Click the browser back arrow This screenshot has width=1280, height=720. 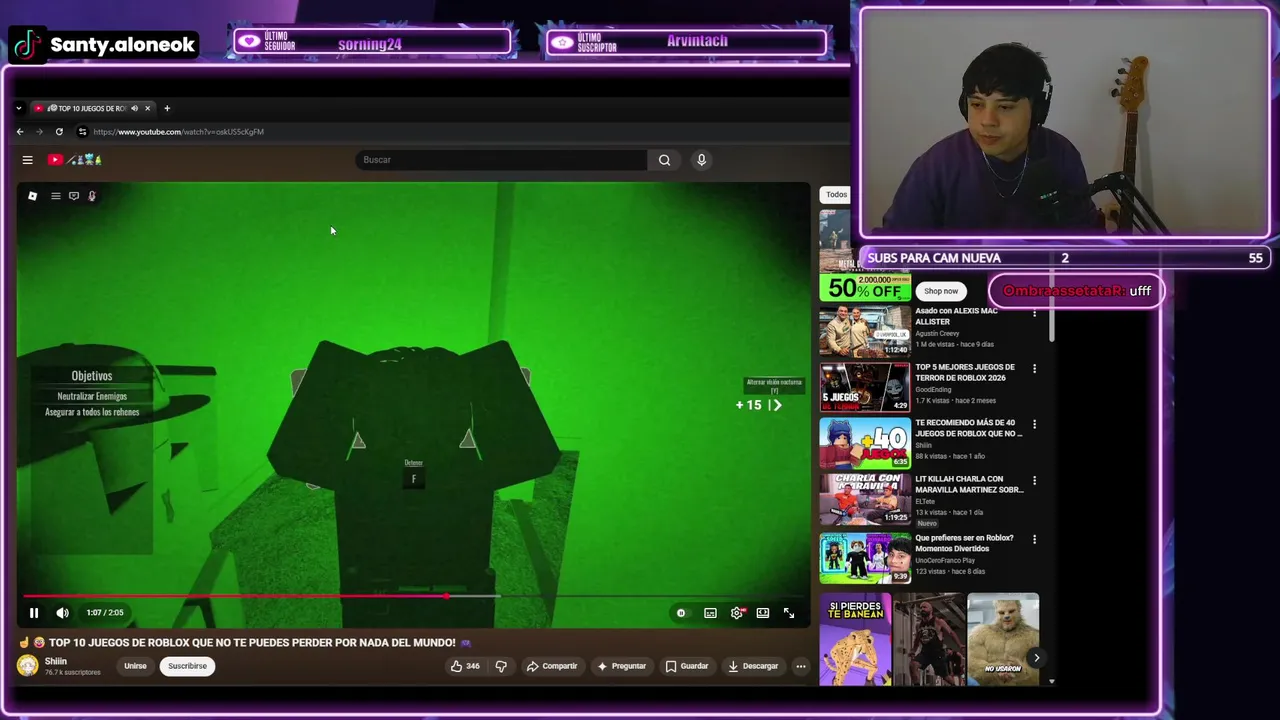pos(20,132)
